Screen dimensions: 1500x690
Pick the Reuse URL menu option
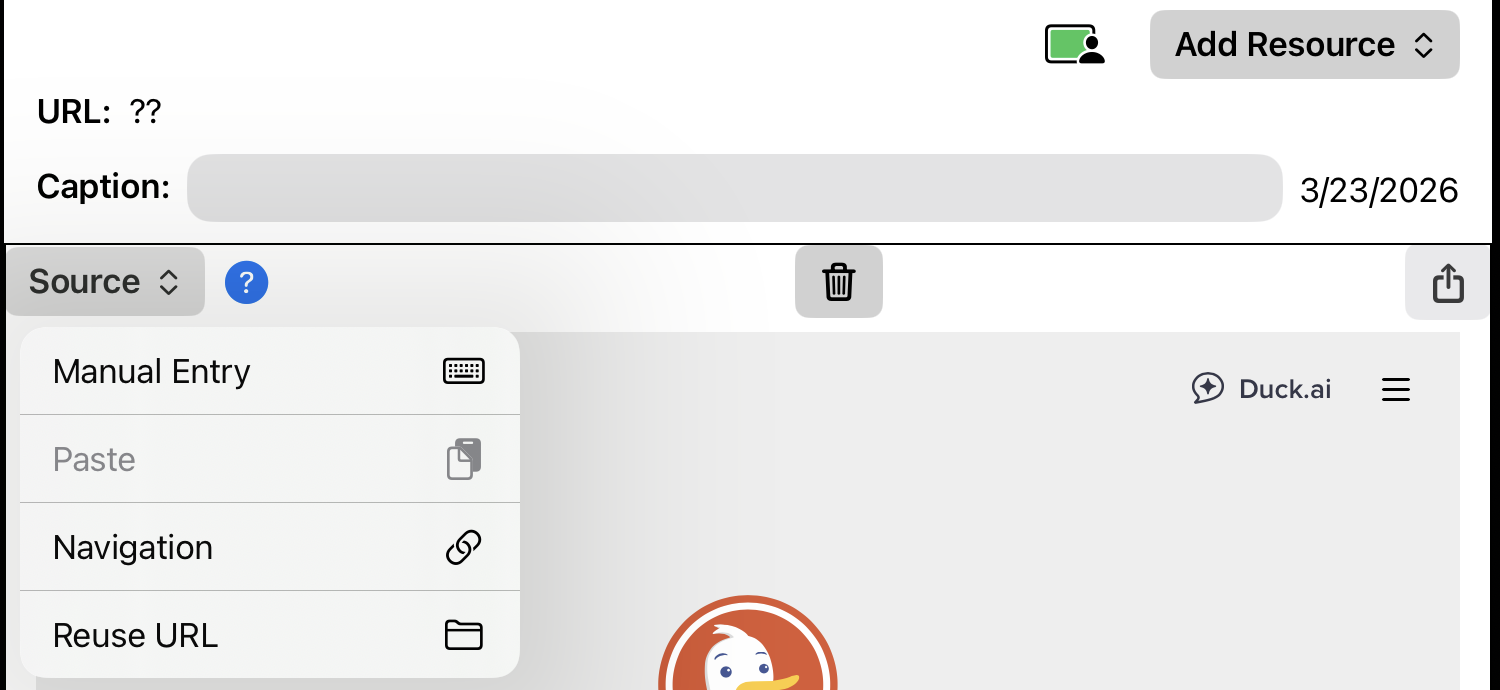[x=270, y=635]
